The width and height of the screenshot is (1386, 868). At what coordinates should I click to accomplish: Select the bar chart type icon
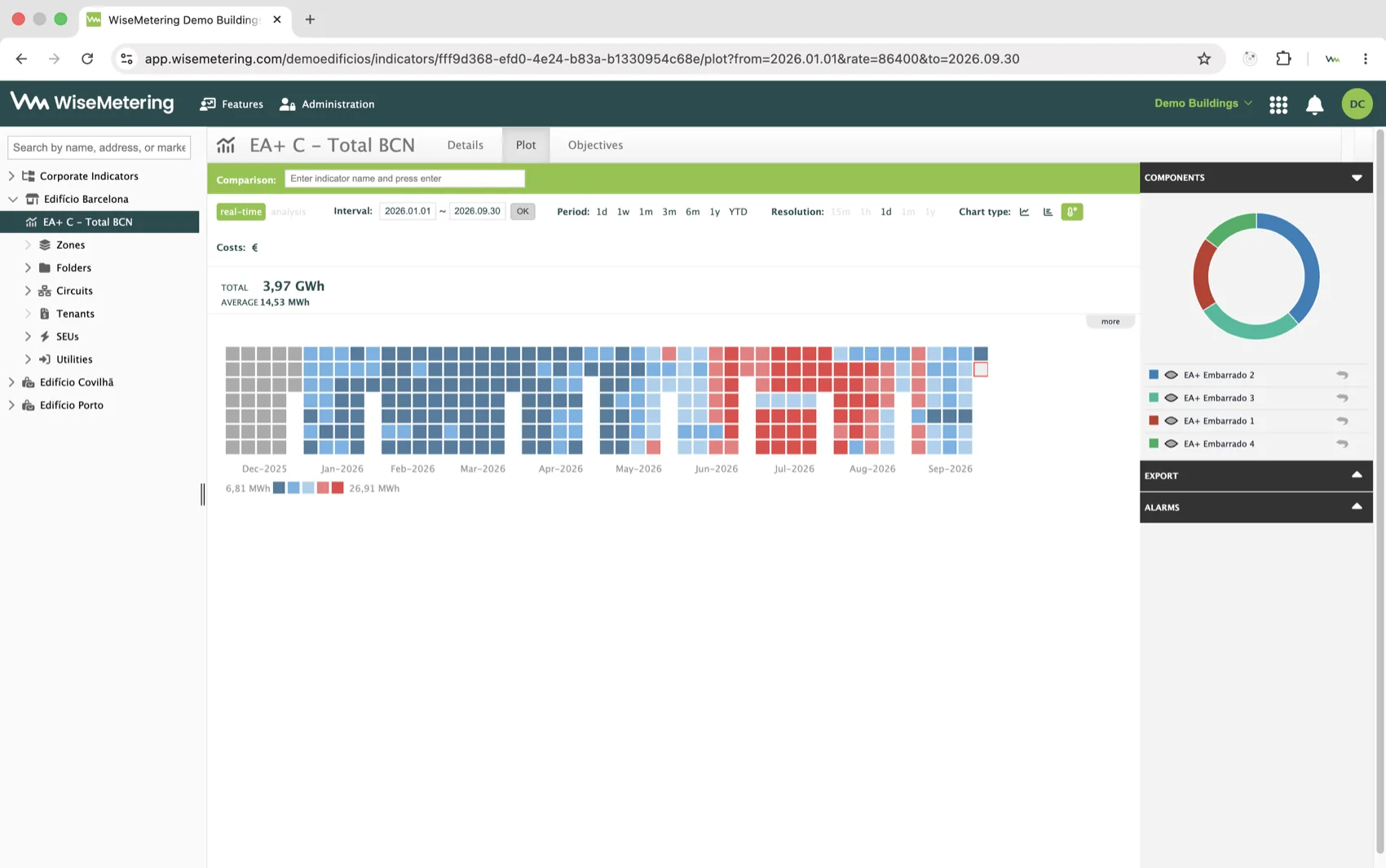click(1048, 212)
